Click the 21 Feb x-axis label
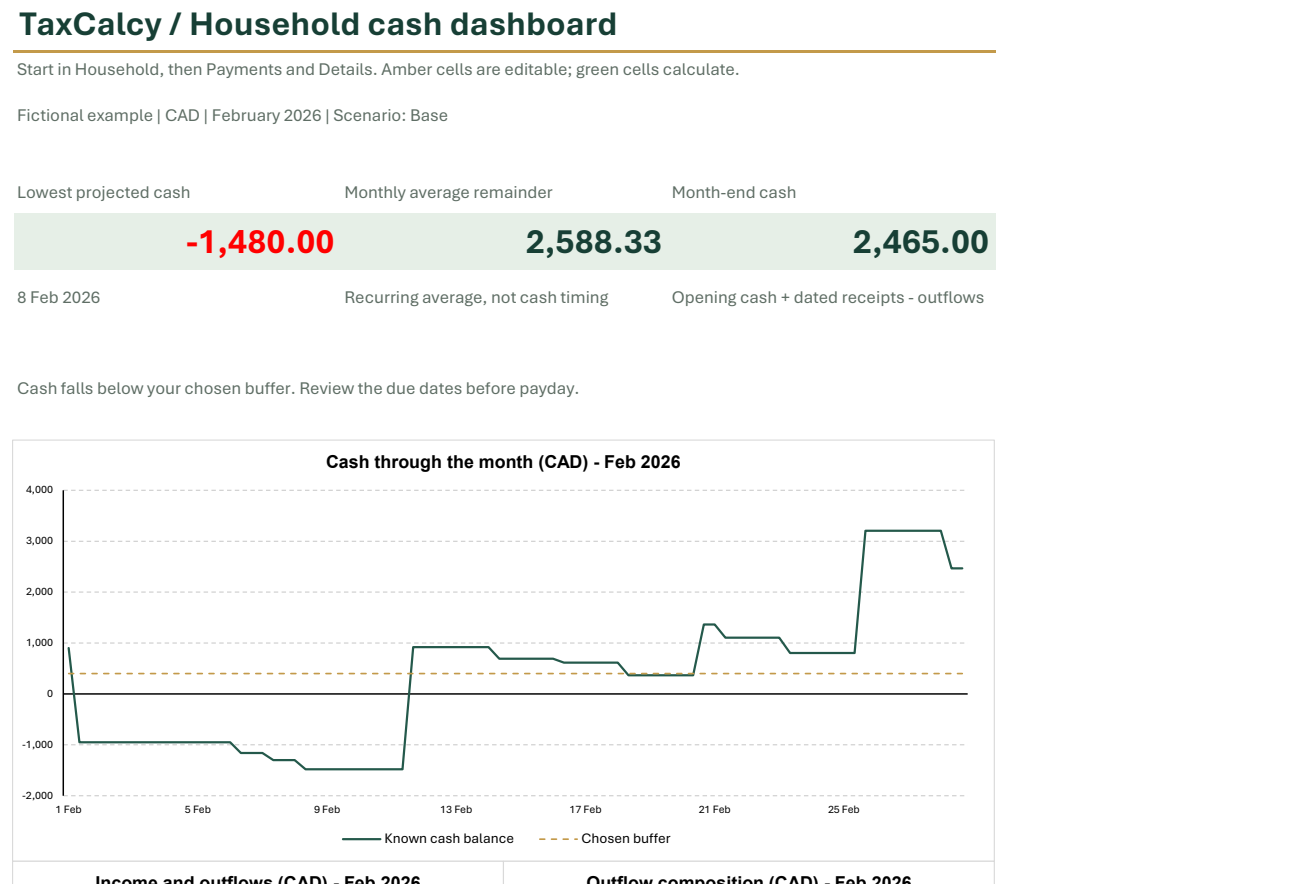This screenshot has width=1300, height=884. [714, 810]
